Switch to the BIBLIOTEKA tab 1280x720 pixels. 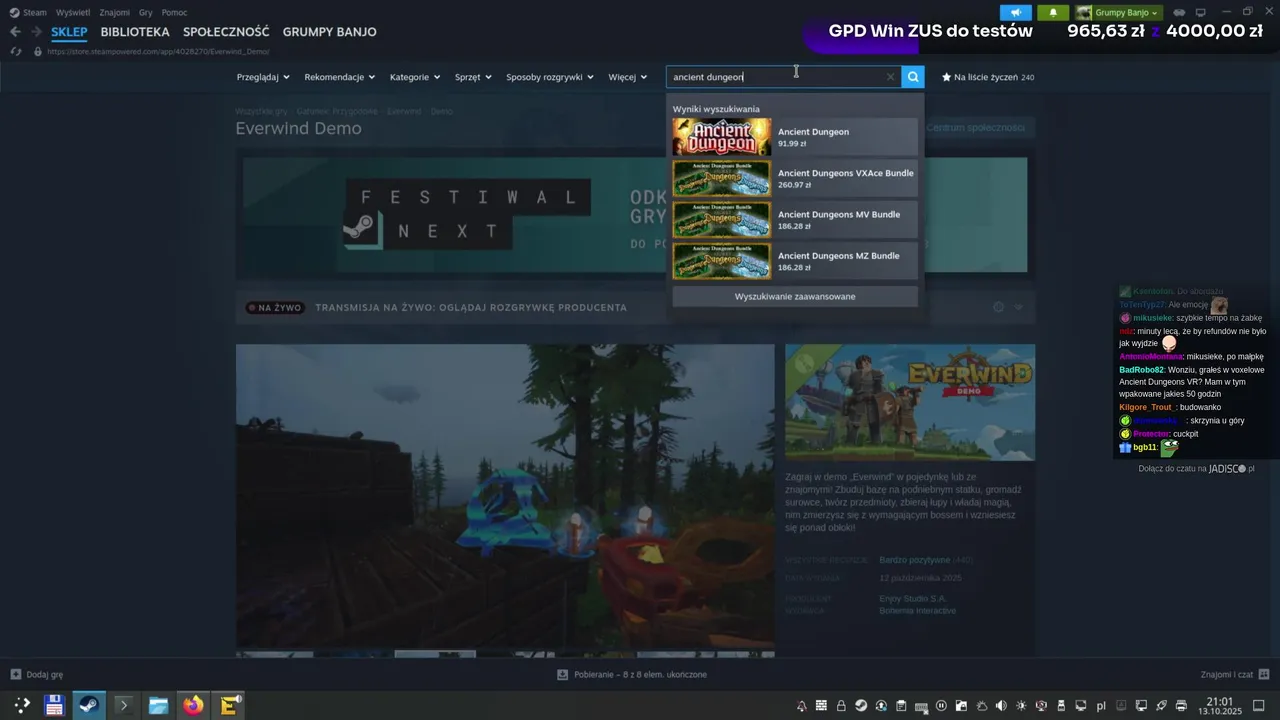point(135,32)
